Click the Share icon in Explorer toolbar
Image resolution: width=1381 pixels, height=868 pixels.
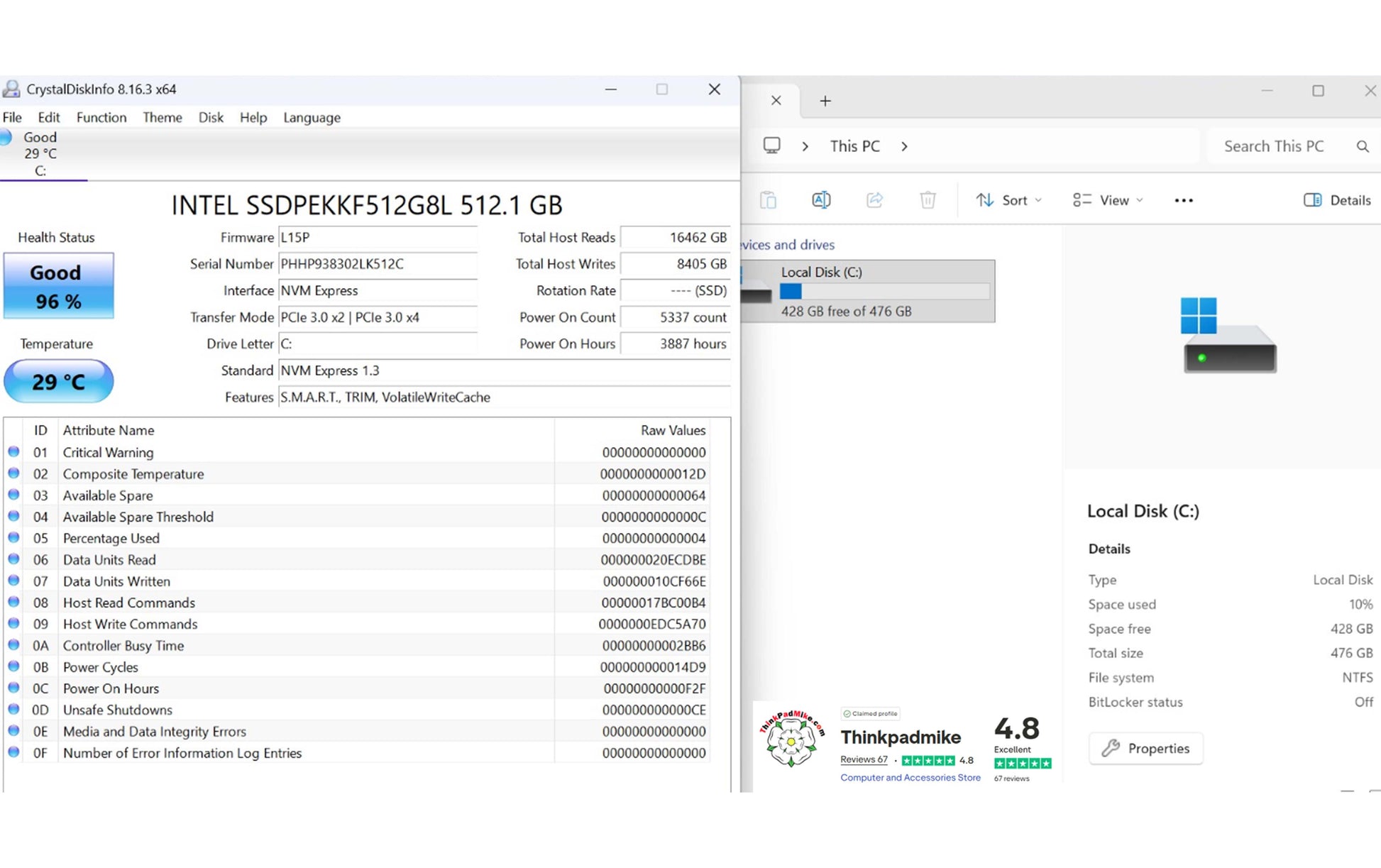pos(874,200)
